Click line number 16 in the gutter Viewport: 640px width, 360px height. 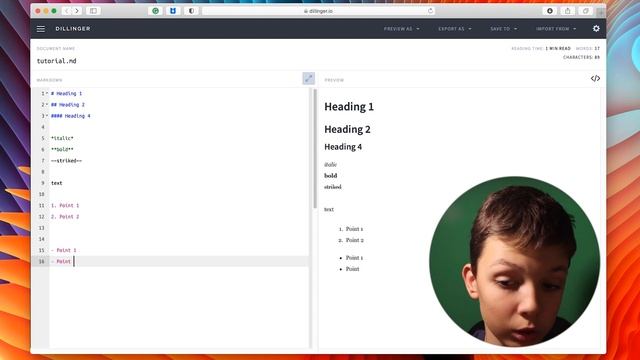tap(42, 261)
